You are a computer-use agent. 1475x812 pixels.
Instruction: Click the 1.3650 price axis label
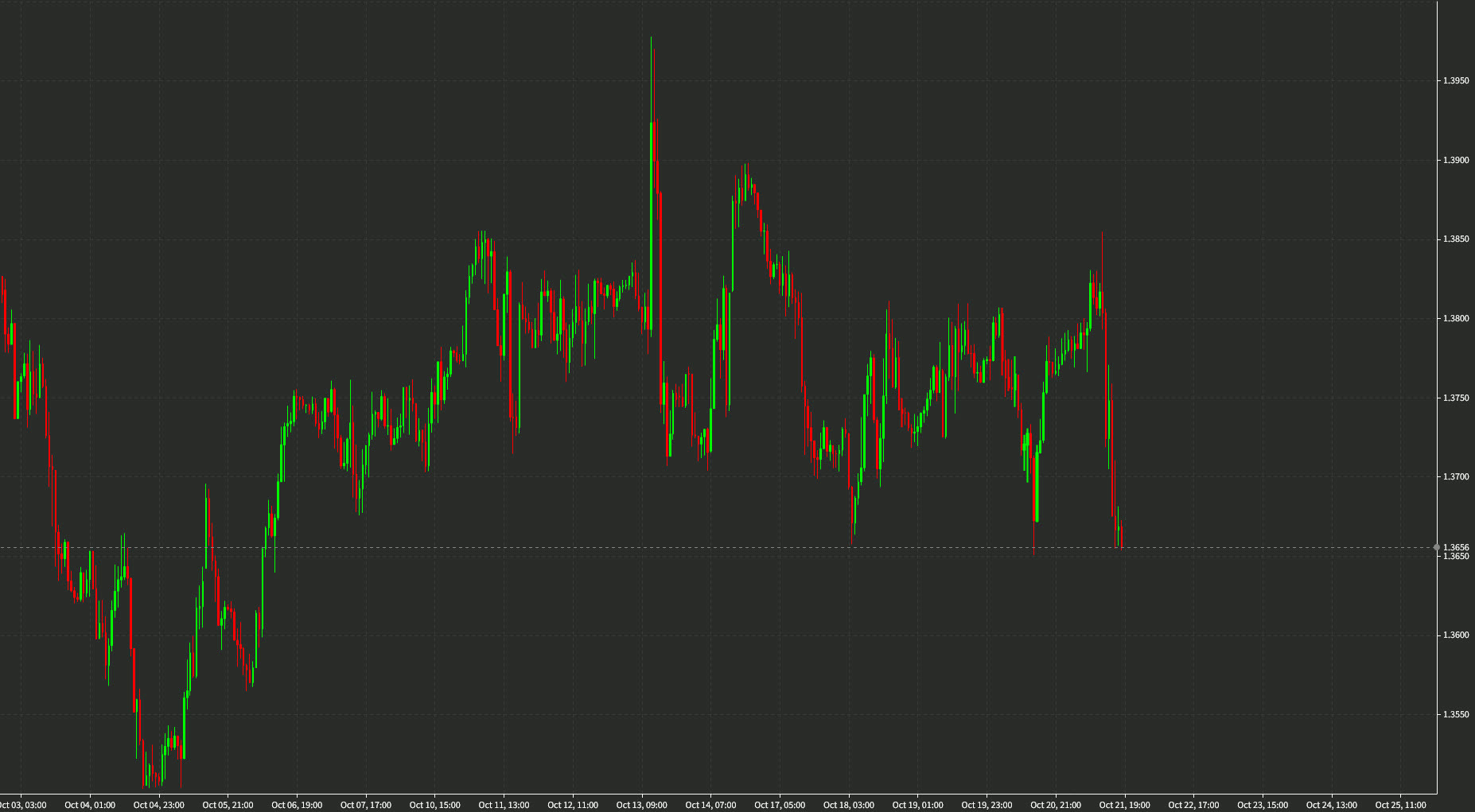[x=1456, y=557]
